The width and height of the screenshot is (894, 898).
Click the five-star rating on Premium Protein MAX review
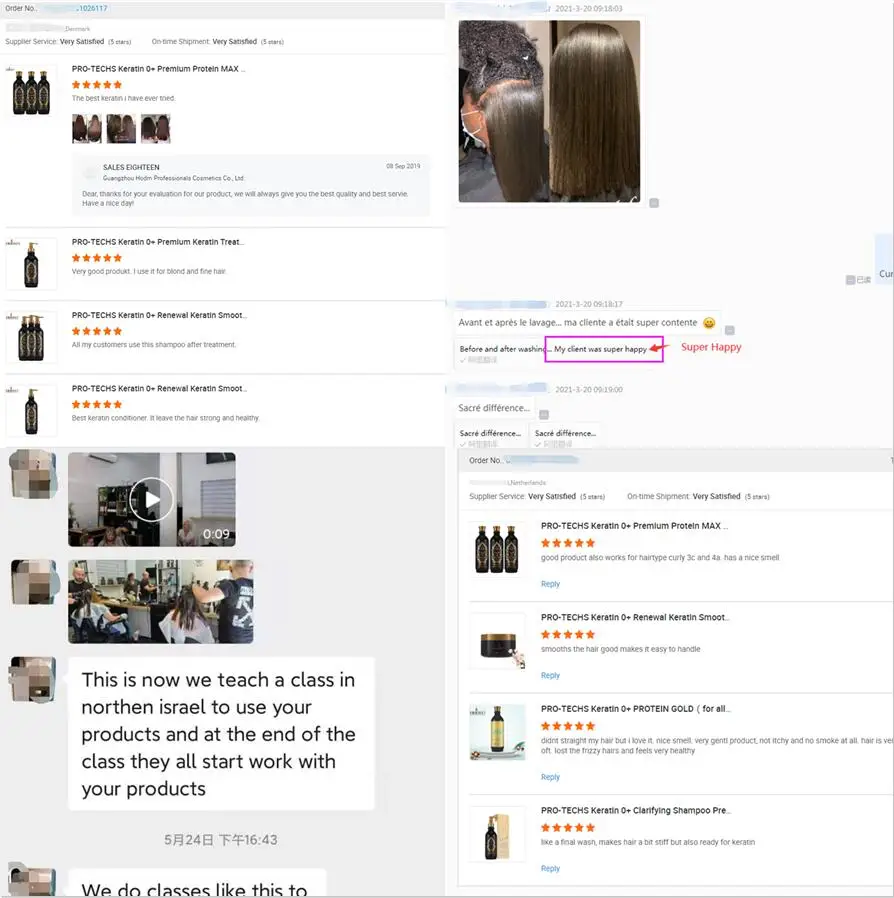click(97, 85)
